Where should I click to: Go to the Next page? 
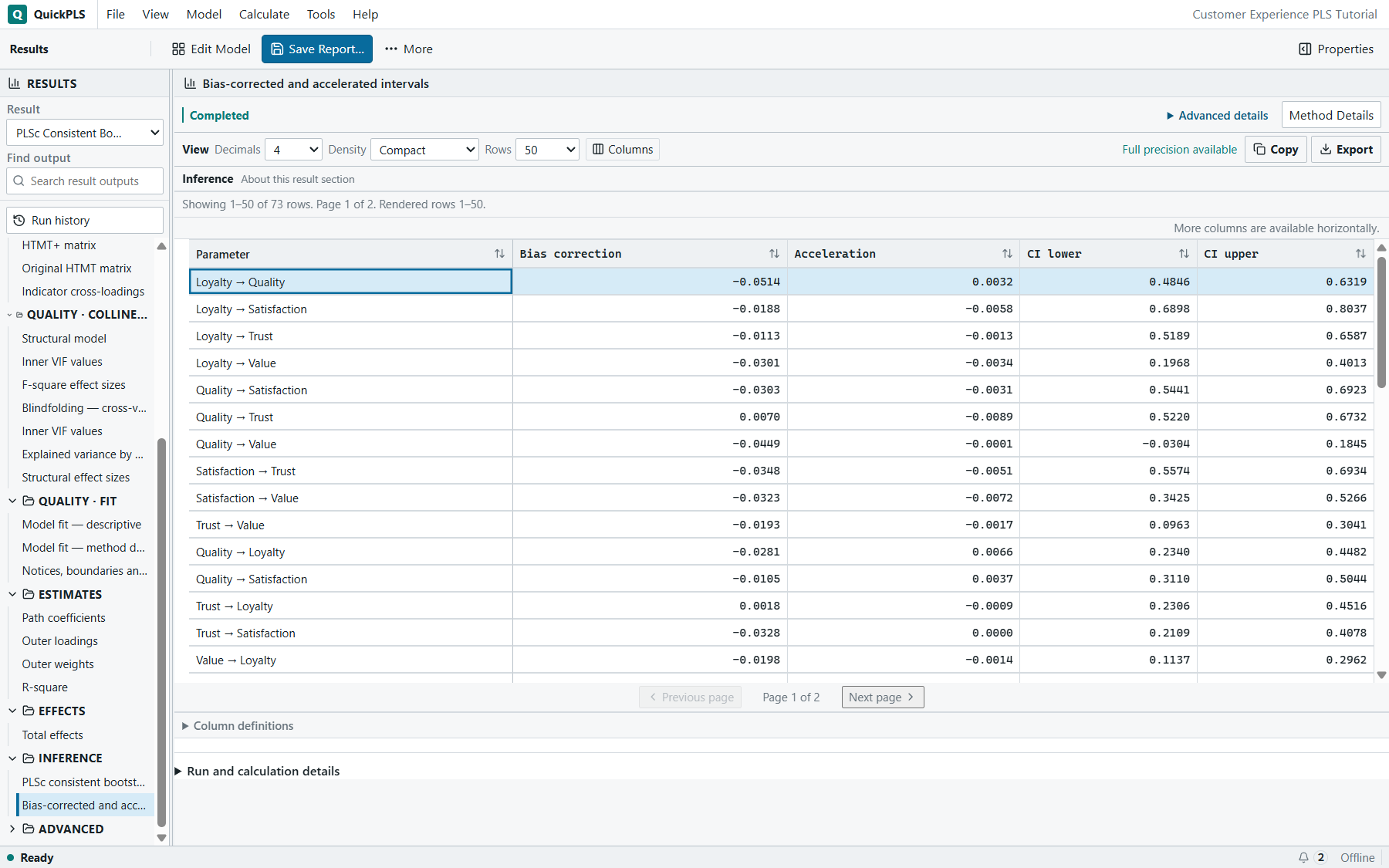pos(883,697)
